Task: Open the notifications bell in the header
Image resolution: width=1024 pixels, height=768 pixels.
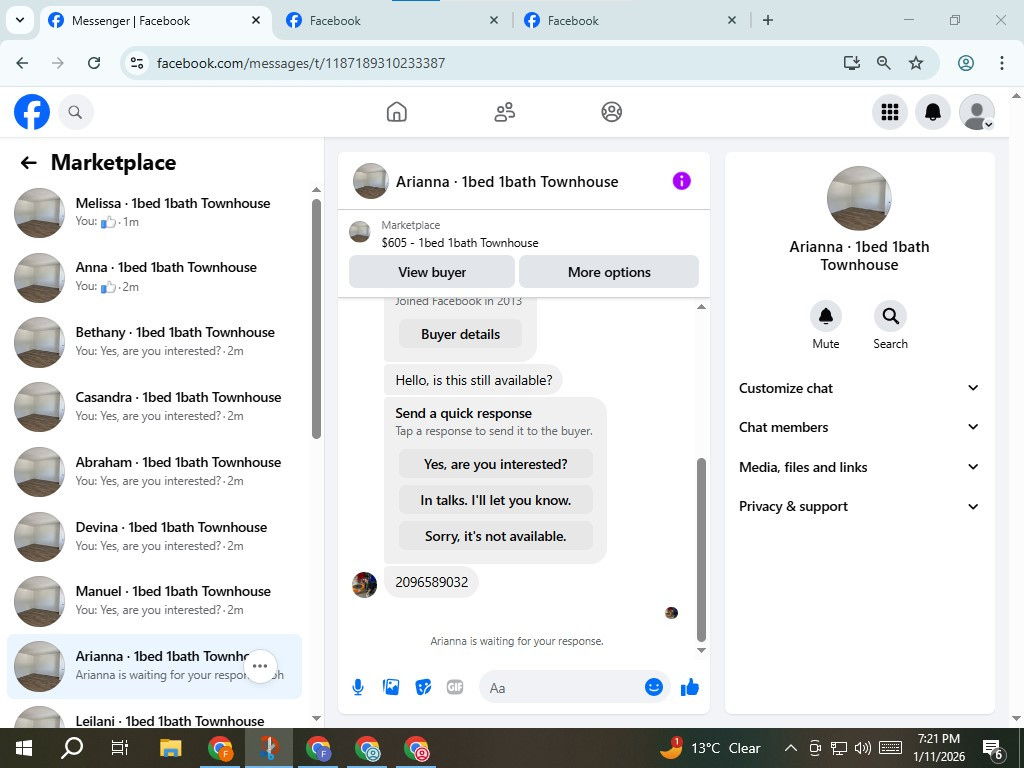Action: click(933, 112)
